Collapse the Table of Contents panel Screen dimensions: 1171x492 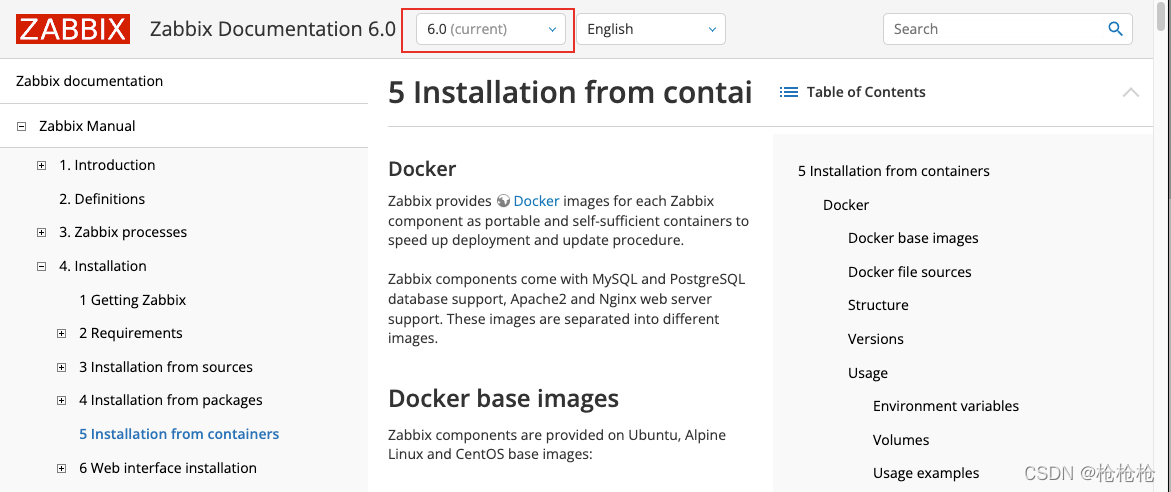coord(1131,92)
